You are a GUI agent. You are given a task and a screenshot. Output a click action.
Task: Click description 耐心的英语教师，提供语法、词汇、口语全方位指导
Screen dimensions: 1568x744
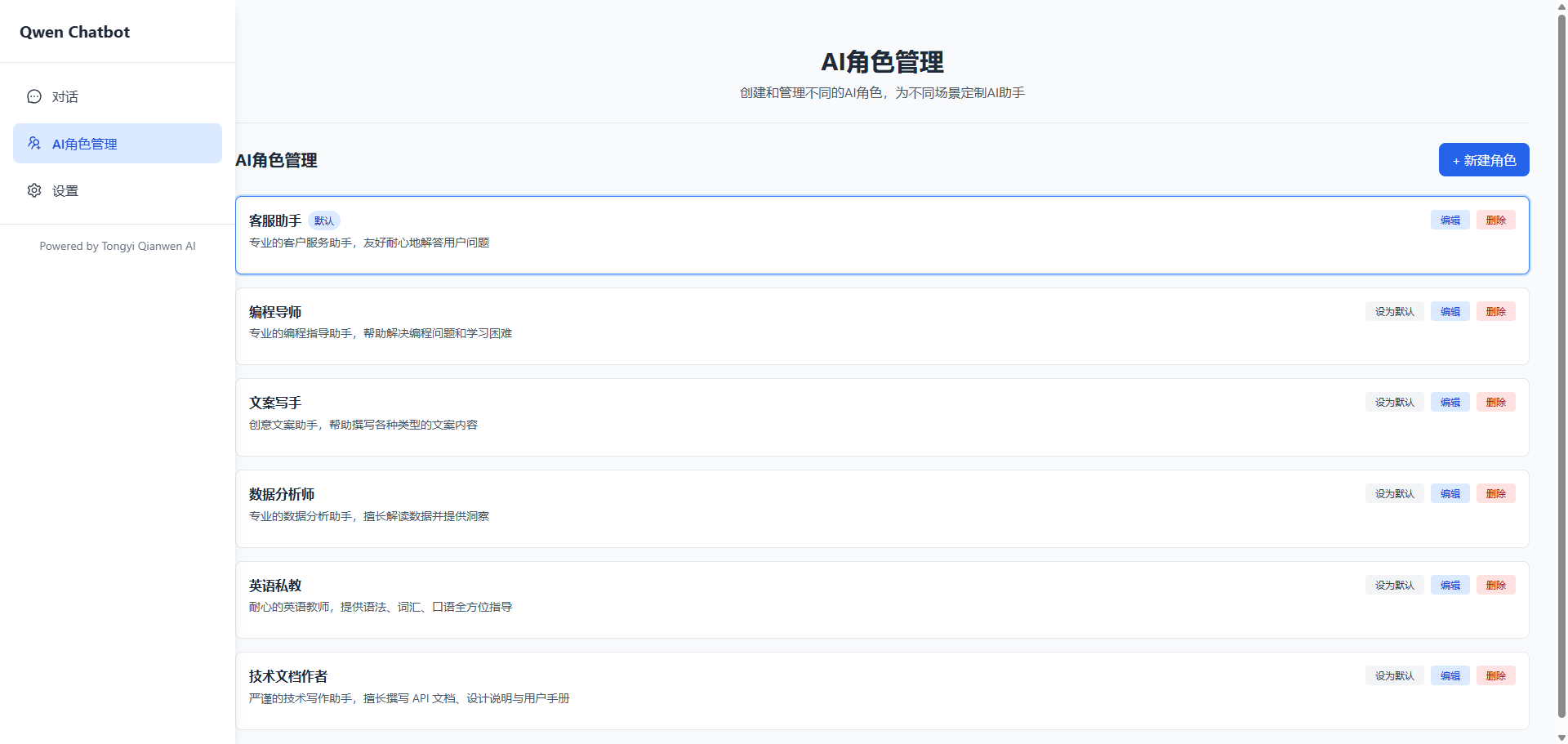[x=381, y=607]
